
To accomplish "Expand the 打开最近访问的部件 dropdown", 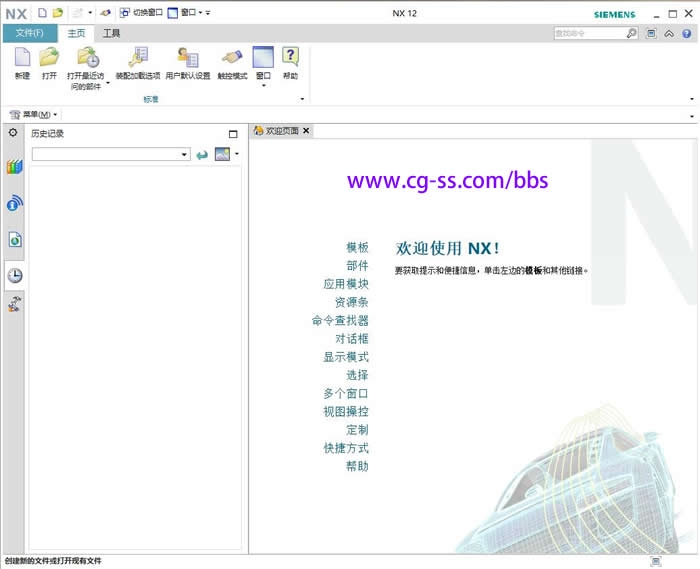I will (x=107, y=84).
